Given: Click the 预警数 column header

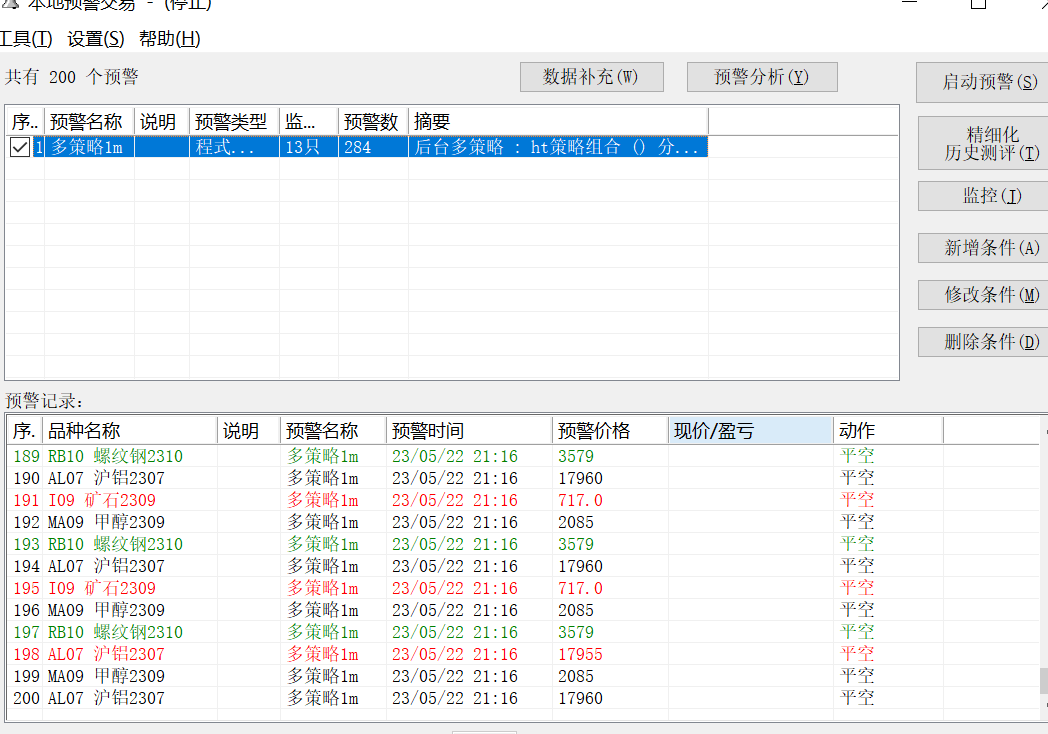Looking at the screenshot, I should pos(373,122).
